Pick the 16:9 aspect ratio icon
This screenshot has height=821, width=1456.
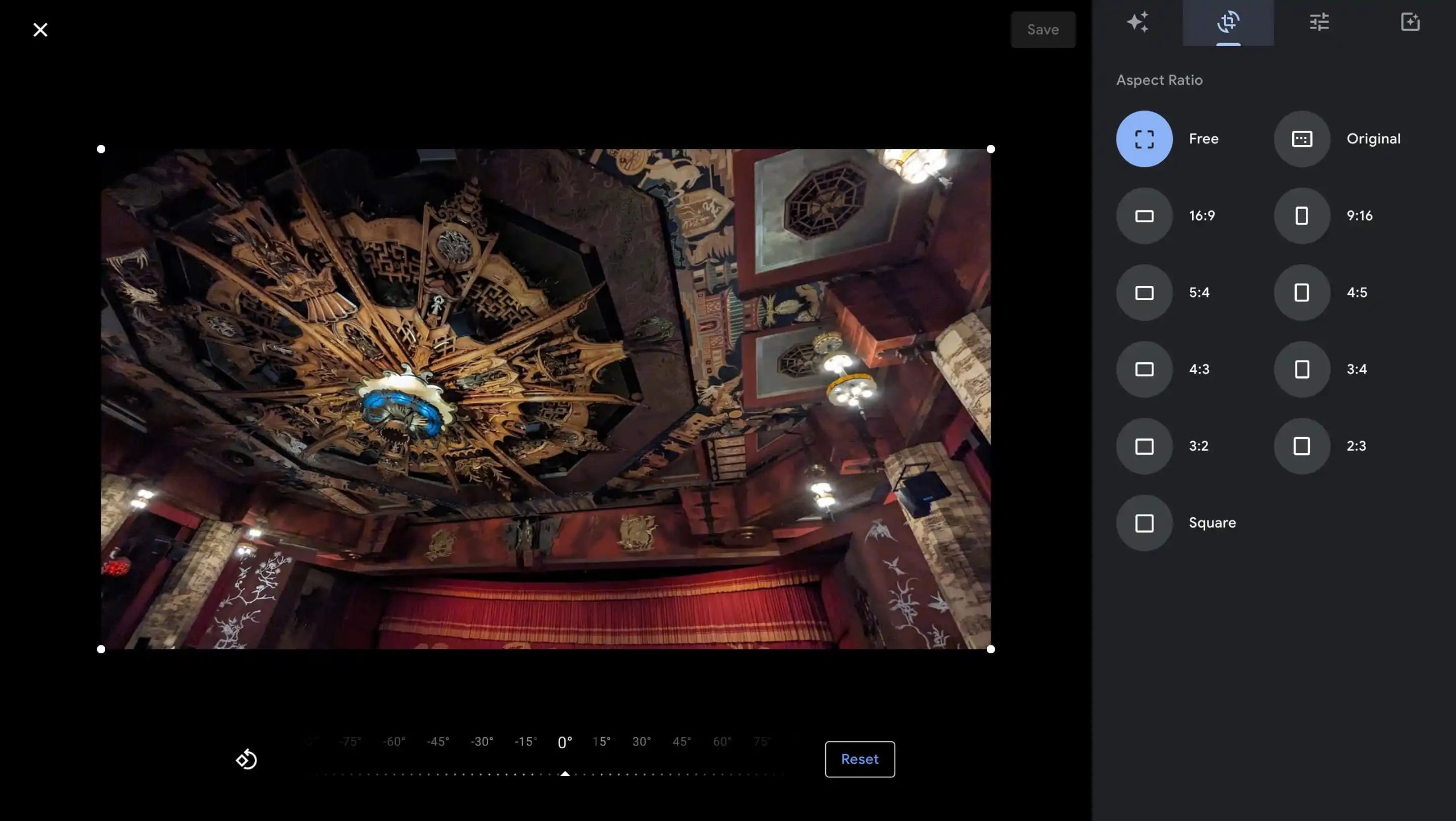pyautogui.click(x=1144, y=216)
